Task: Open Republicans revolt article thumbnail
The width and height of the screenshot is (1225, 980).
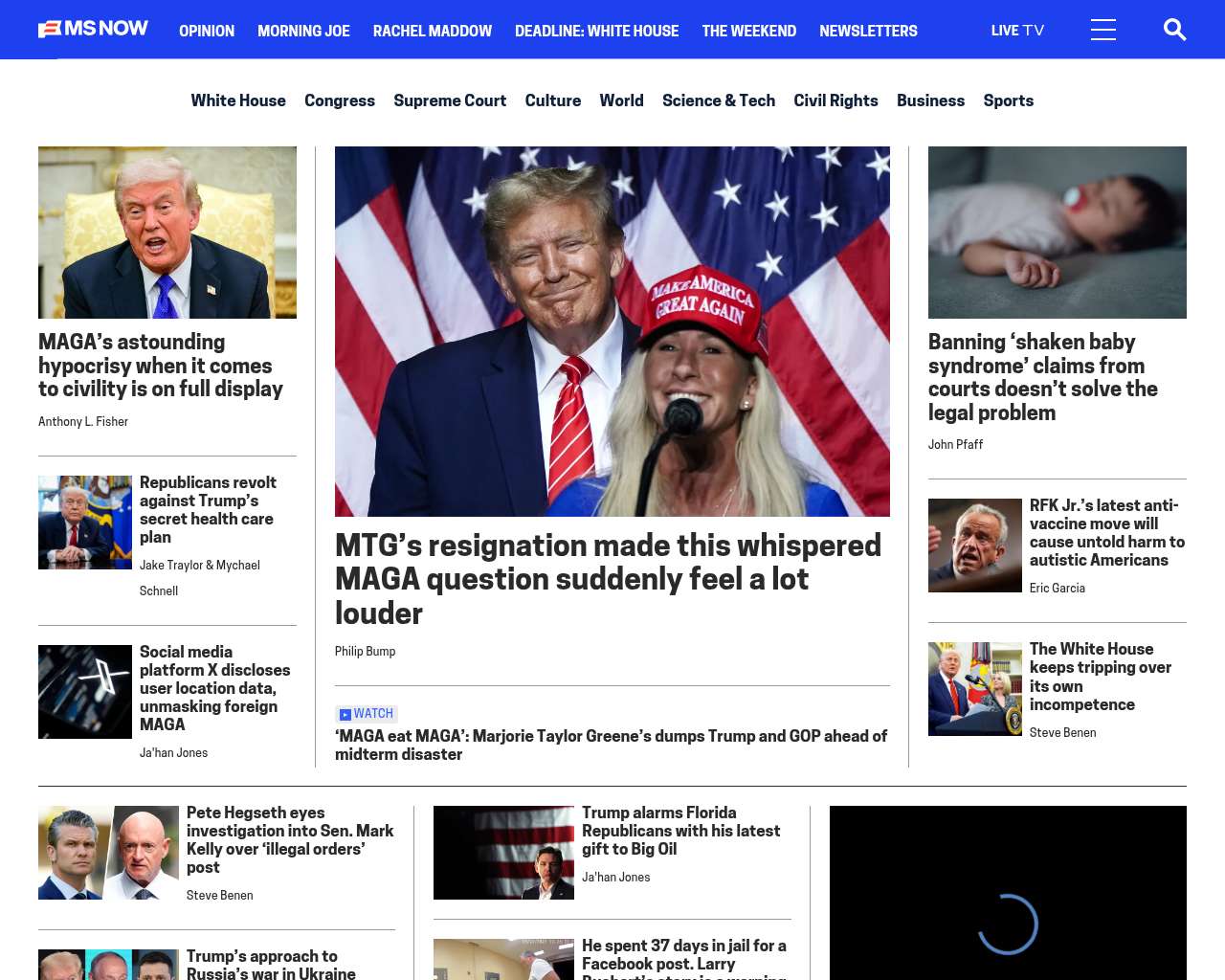Action: coord(85,523)
